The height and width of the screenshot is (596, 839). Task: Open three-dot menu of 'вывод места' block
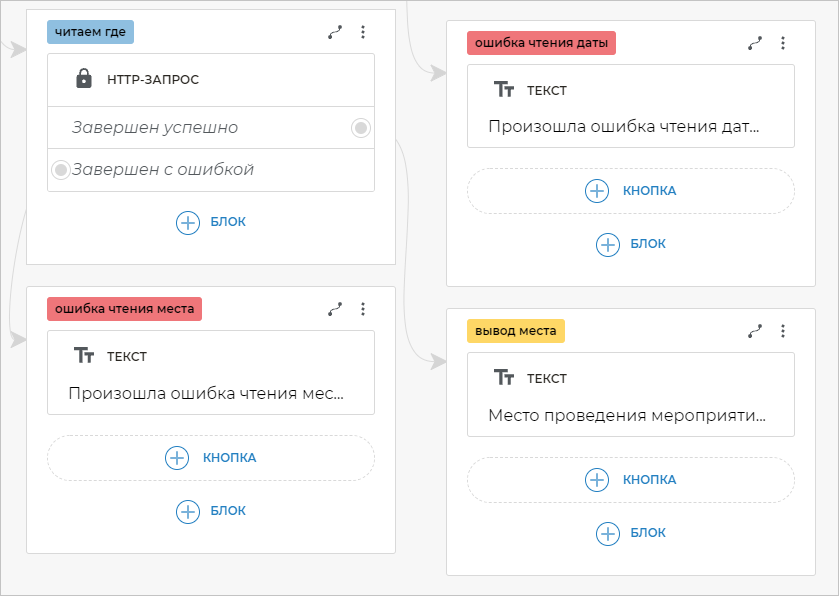pyautogui.click(x=783, y=331)
